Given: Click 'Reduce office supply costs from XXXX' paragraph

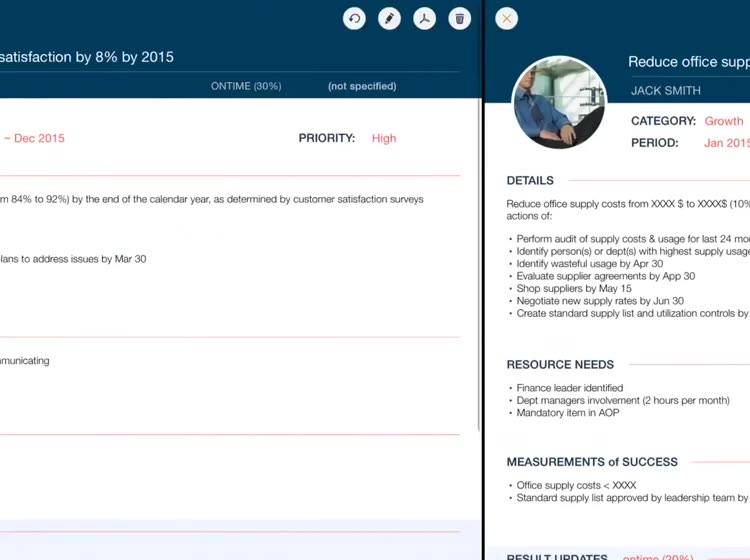Looking at the screenshot, I should point(628,209).
